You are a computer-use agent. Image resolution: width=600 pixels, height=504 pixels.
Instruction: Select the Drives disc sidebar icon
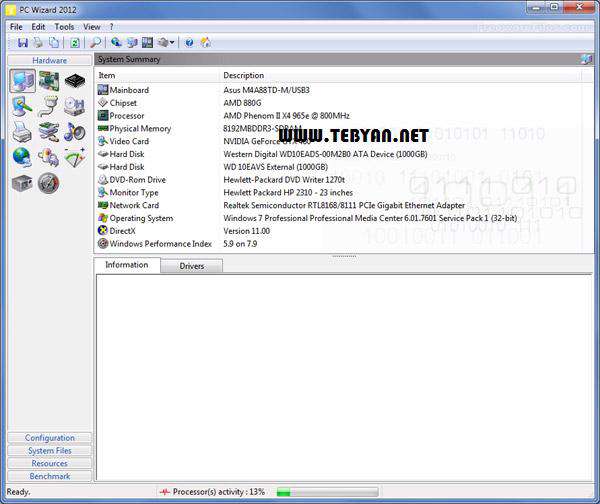click(x=74, y=106)
